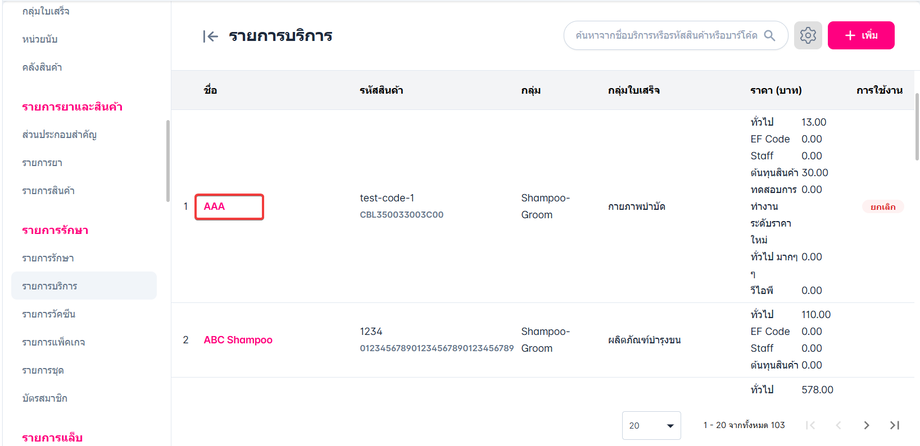Jump to the last page arrow
920x446 pixels.
[895, 425]
